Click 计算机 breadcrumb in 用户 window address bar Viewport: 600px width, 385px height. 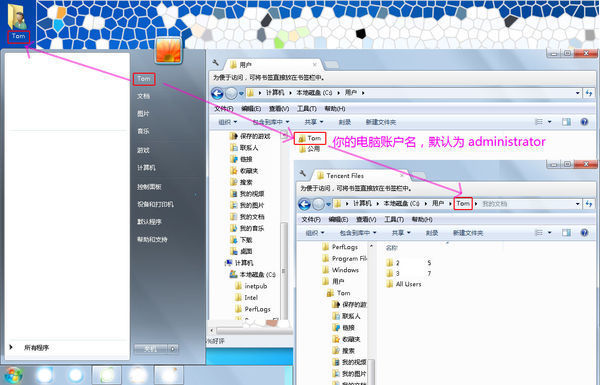[x=275, y=93]
